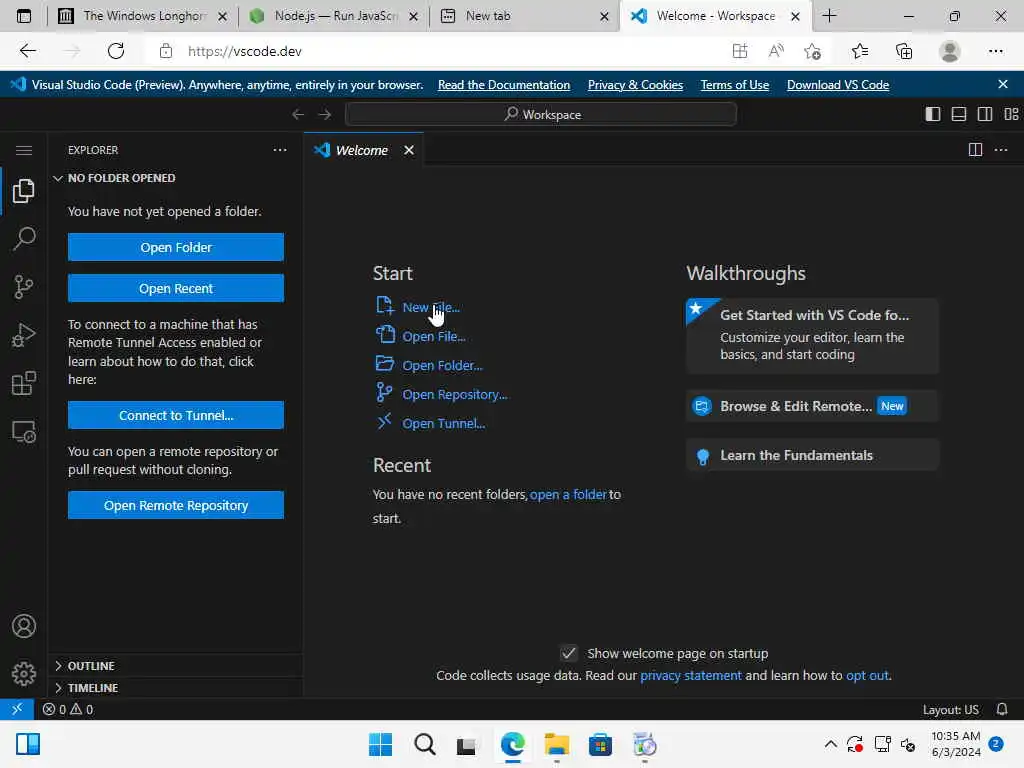1024x768 pixels.
Task: Open editor More Actions ellipsis menu
Action: click(x=1000, y=150)
